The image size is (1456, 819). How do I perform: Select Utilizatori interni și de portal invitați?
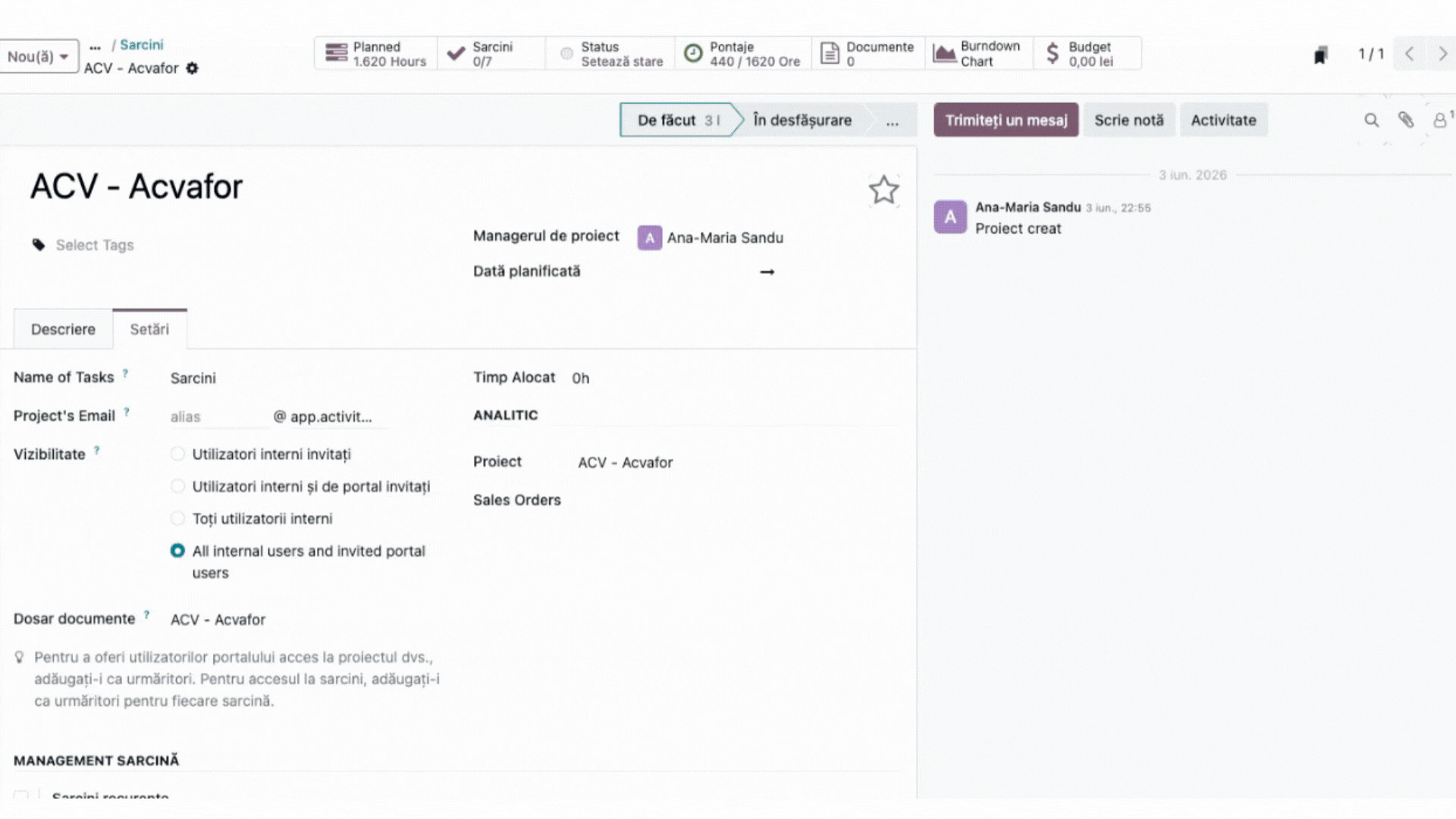pyautogui.click(x=177, y=486)
